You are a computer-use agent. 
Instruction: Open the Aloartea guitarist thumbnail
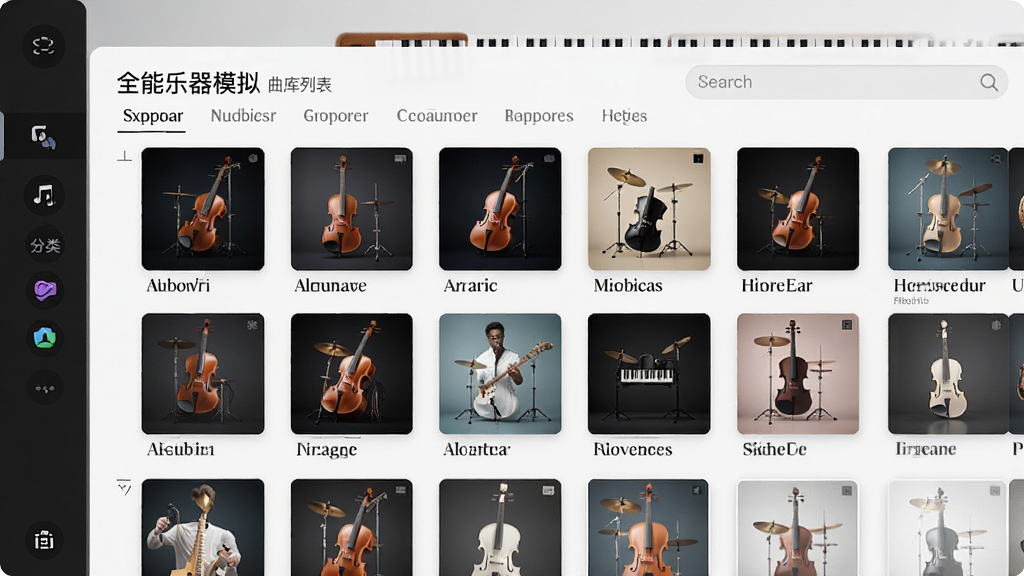(500, 374)
